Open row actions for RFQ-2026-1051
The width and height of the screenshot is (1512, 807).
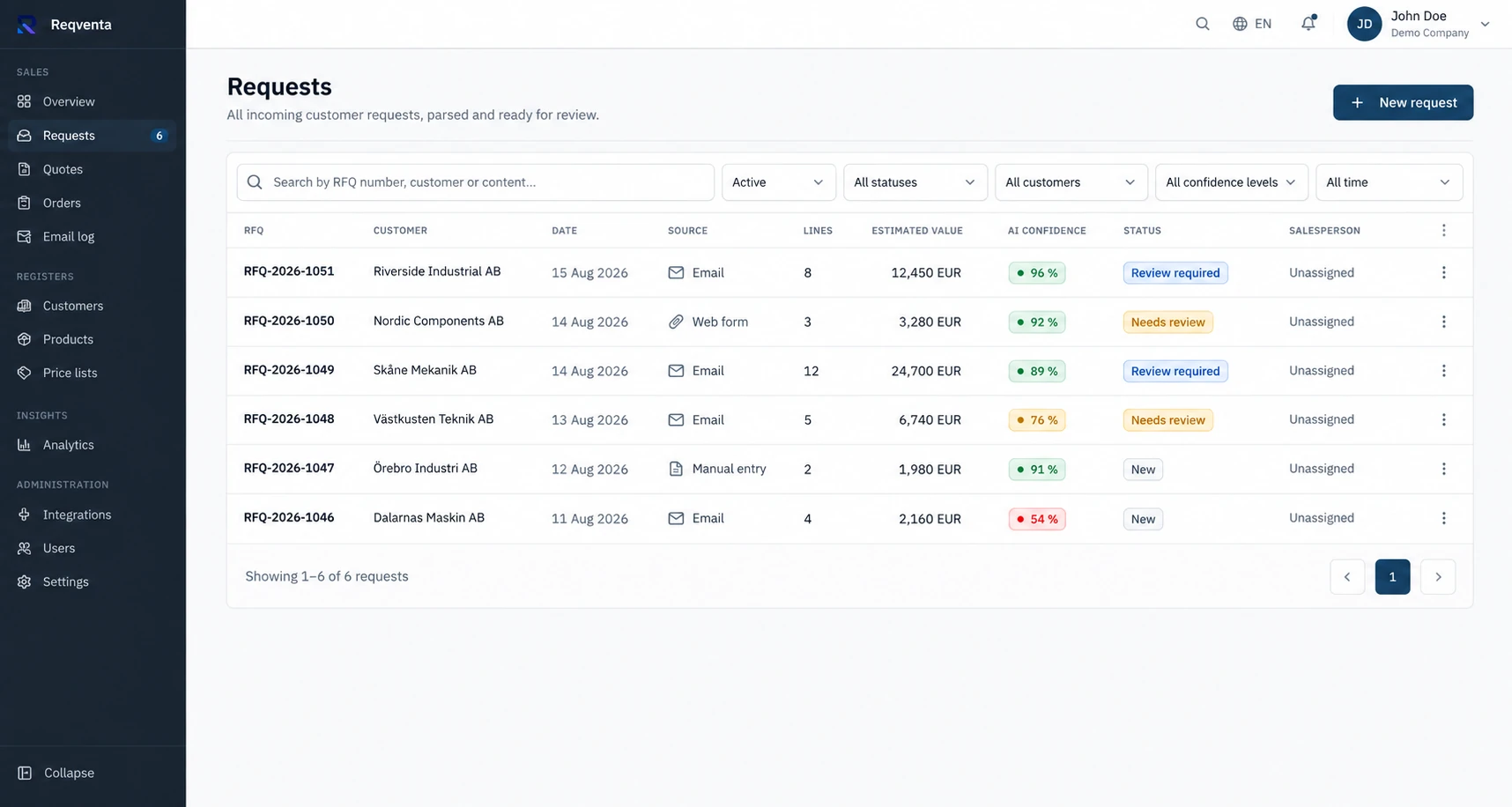(x=1443, y=273)
